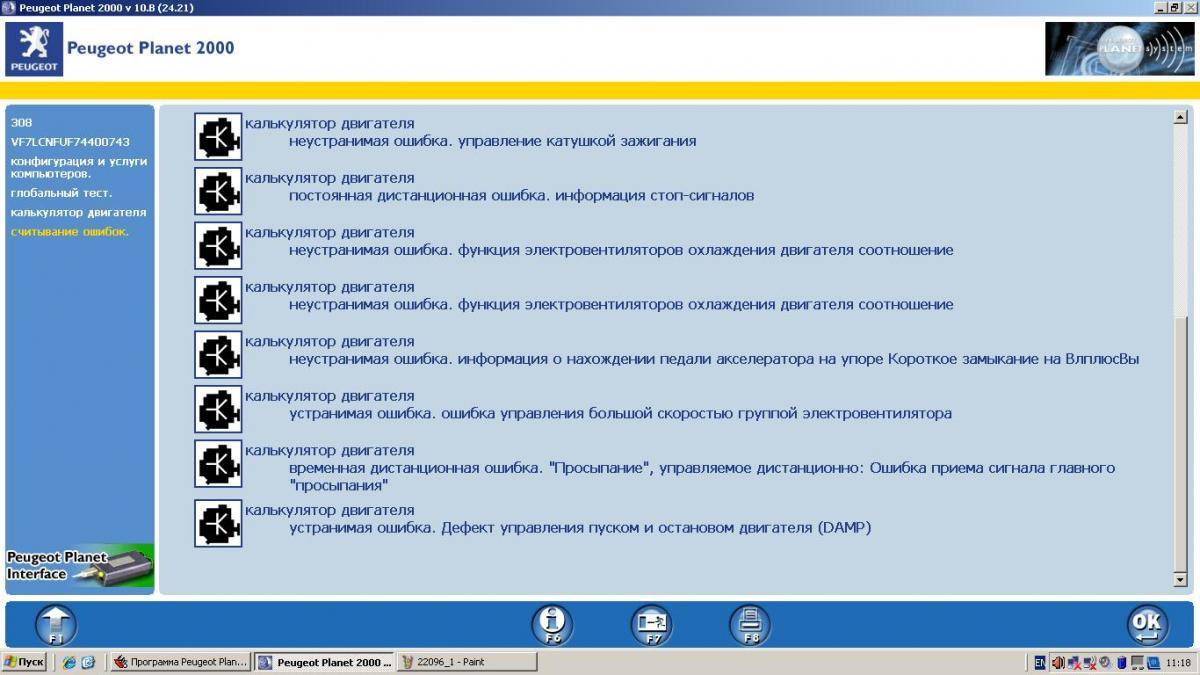Image resolution: width=1200 pixels, height=675 pixels.
Task: Click the EN language indicator in tray
Action: click(1040, 662)
